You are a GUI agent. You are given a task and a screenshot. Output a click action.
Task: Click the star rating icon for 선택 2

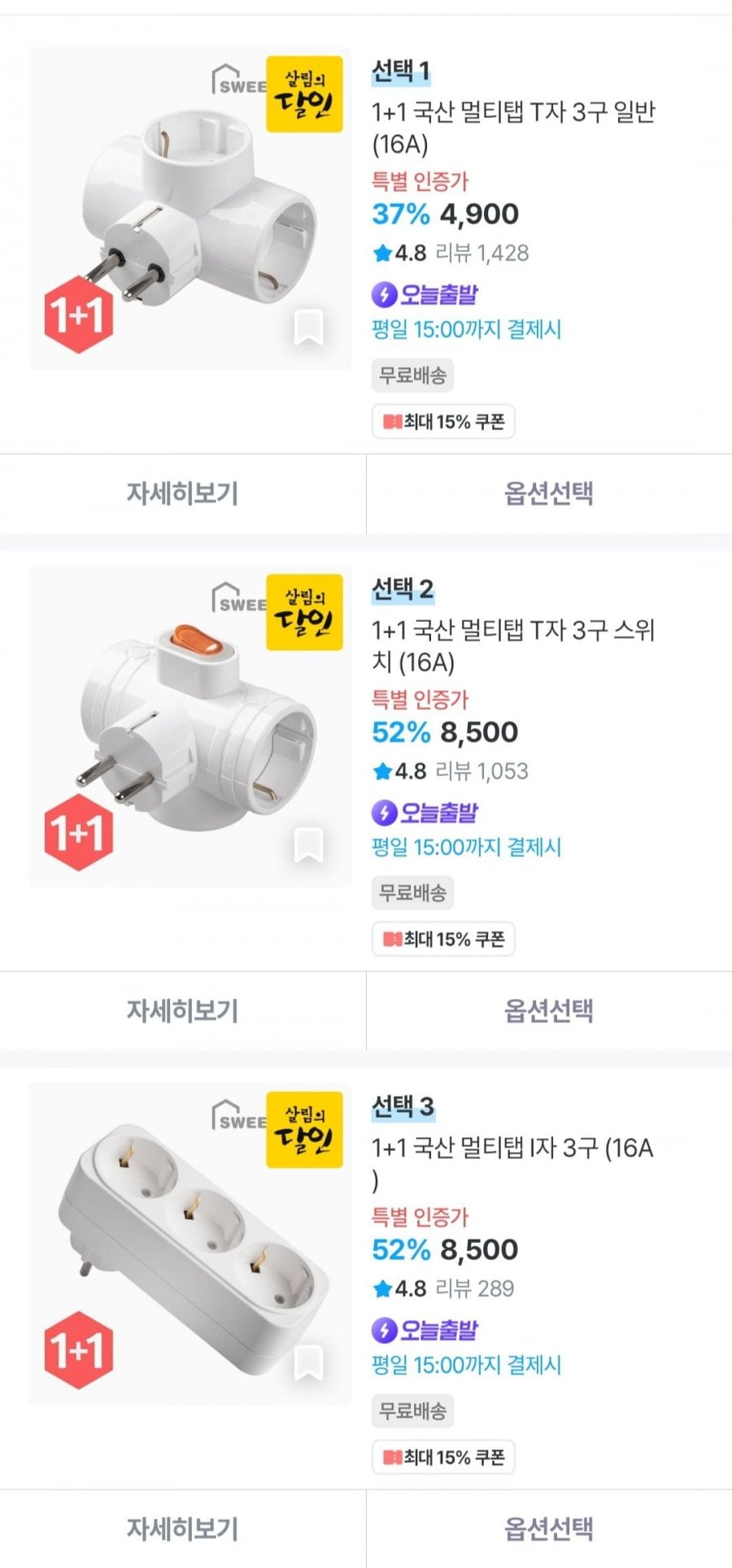pos(382,771)
